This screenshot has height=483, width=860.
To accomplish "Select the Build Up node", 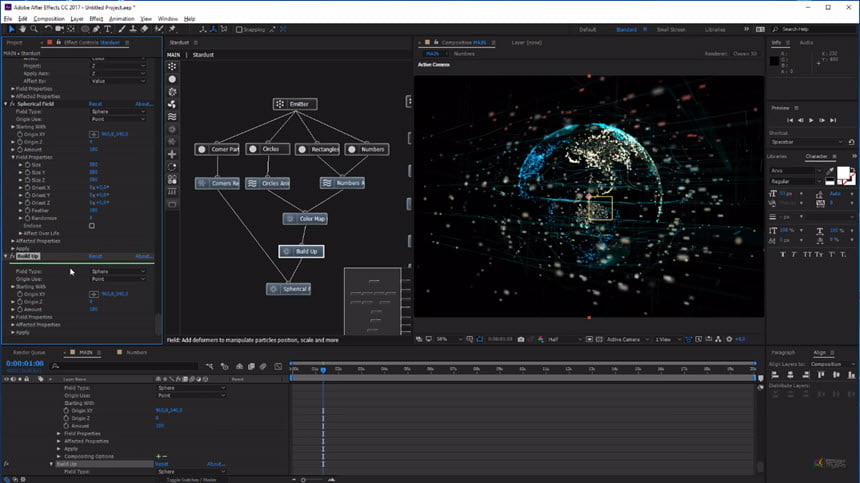I will tap(301, 252).
